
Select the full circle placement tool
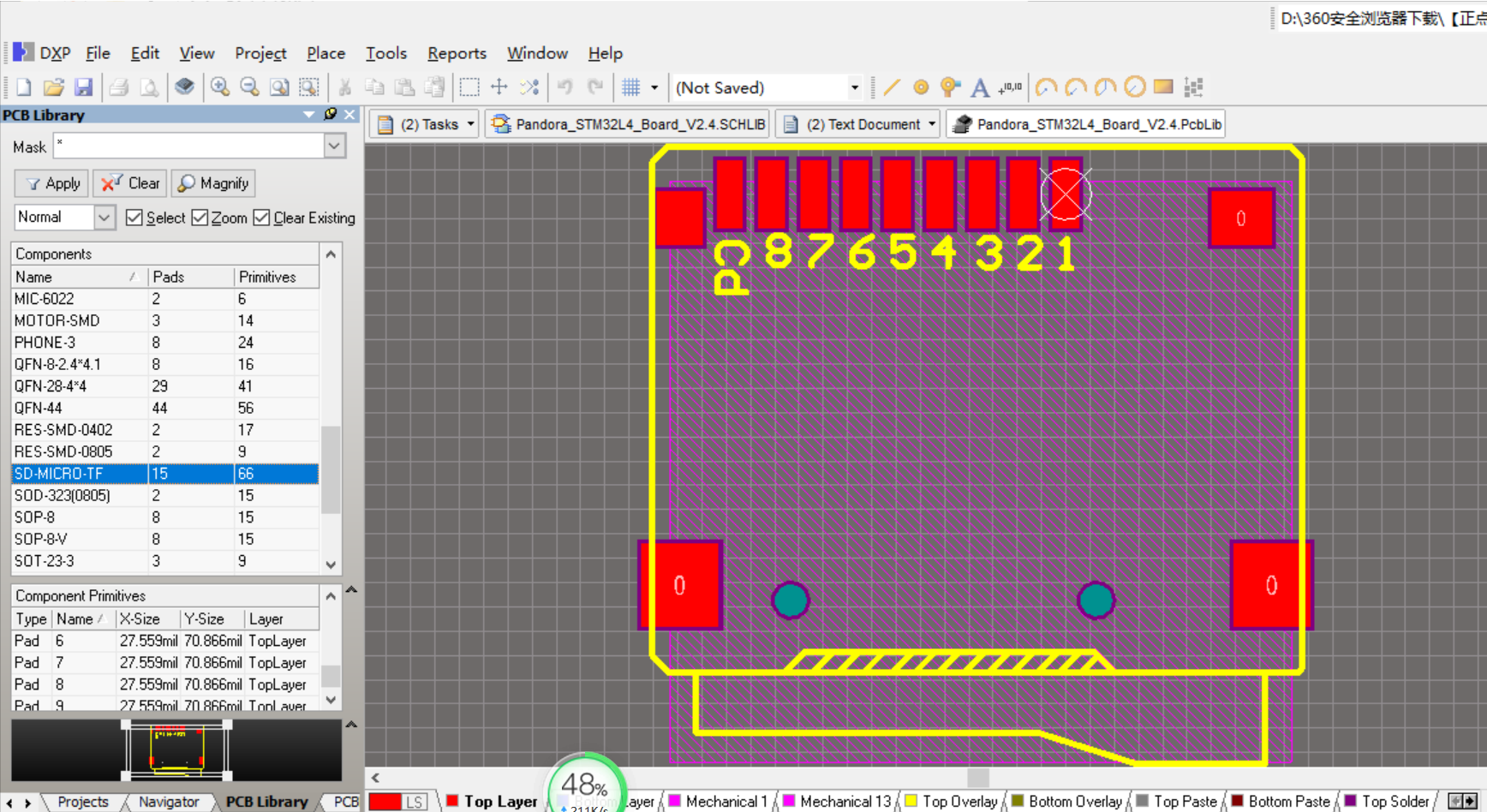[1135, 87]
